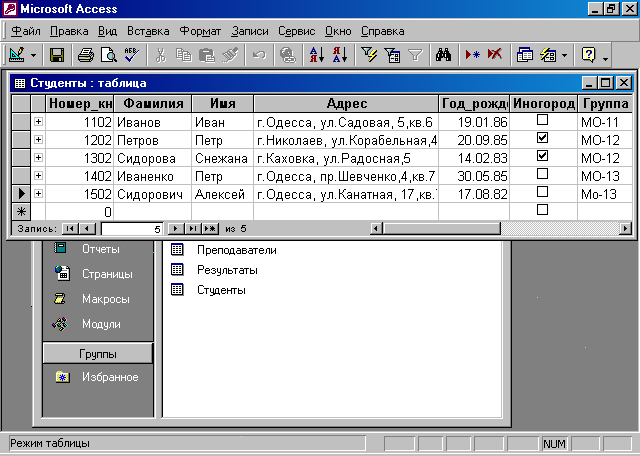Run the Spelling check icon
This screenshot has height=456, width=640.
131,55
